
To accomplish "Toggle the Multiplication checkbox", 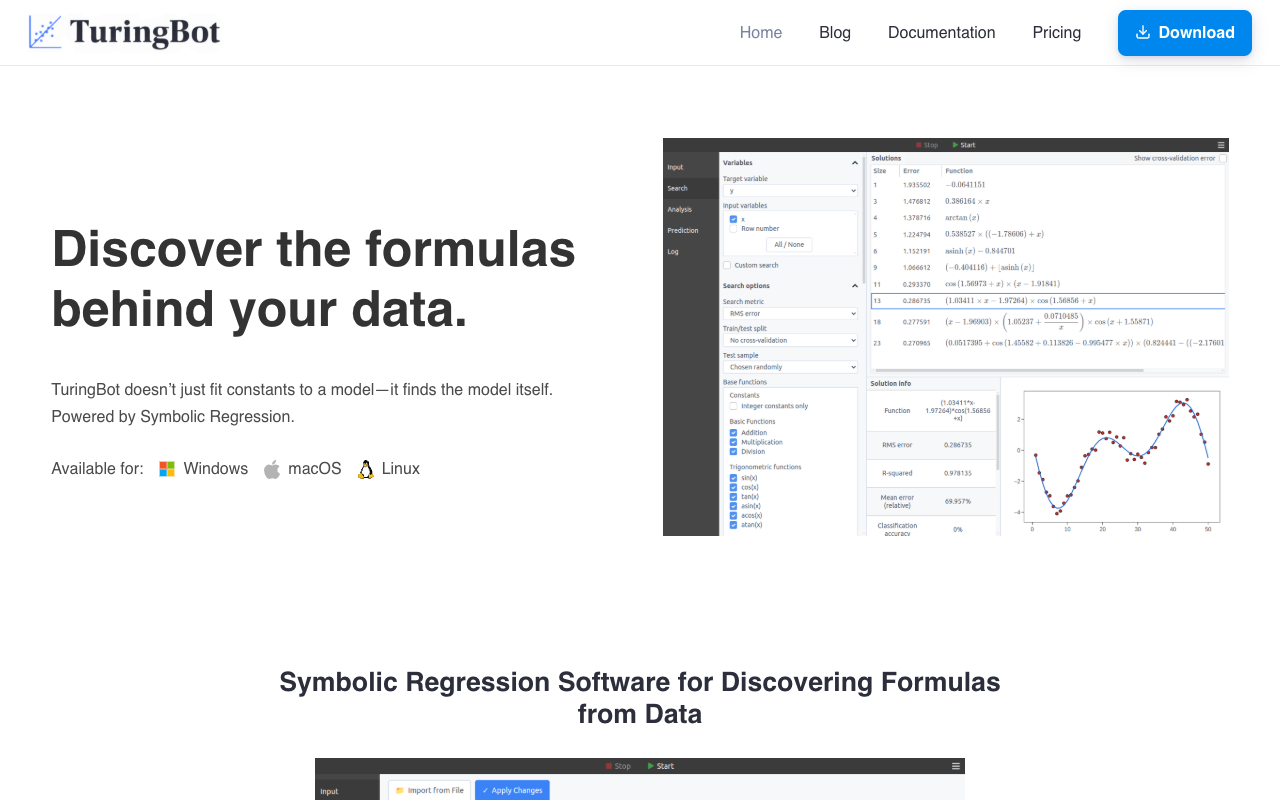I will point(733,442).
